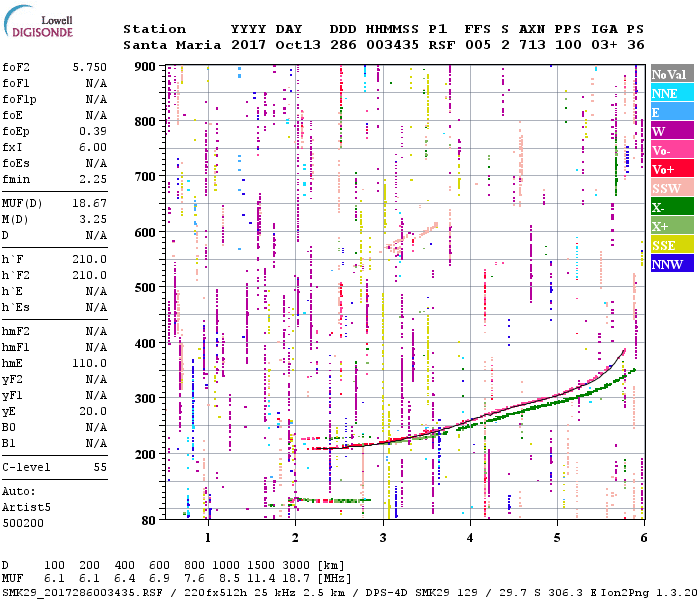
Task: Click the station name Santa Maria
Action: 172,45
